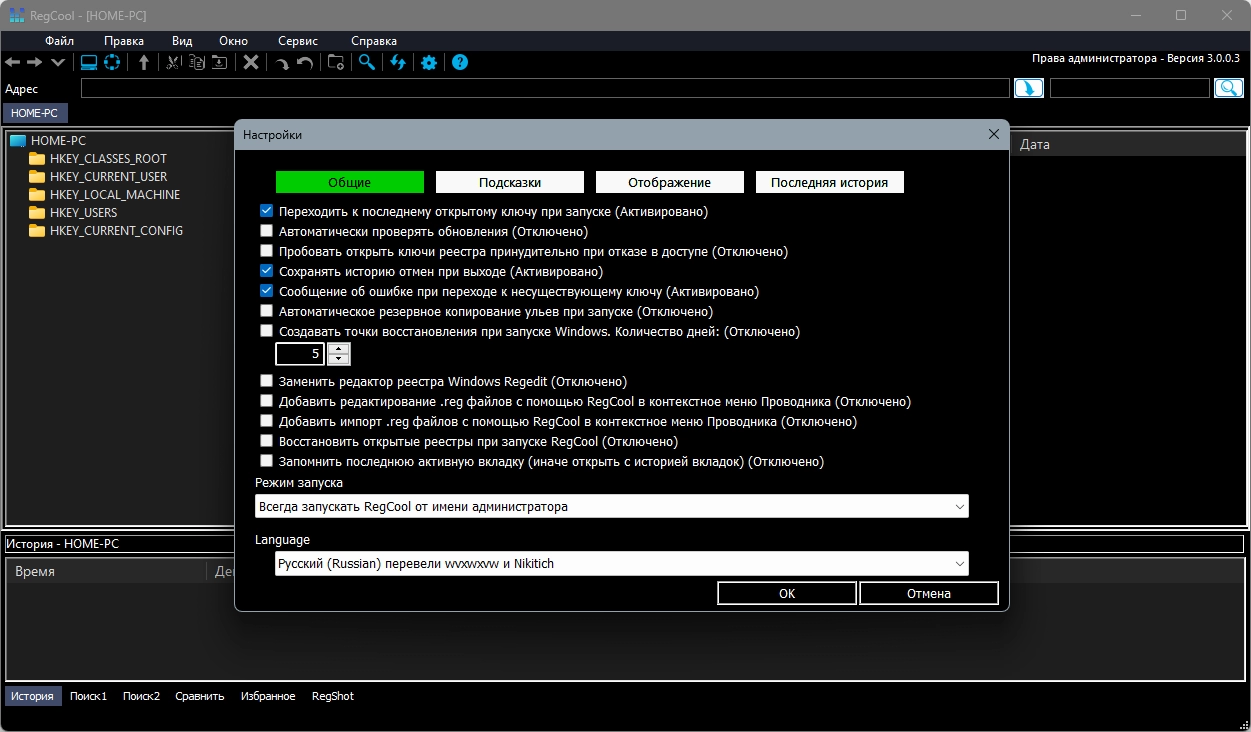The image size is (1251, 732).
Task: Open the history dropdown arrow in toolbar
Action: pyautogui.click(x=58, y=63)
